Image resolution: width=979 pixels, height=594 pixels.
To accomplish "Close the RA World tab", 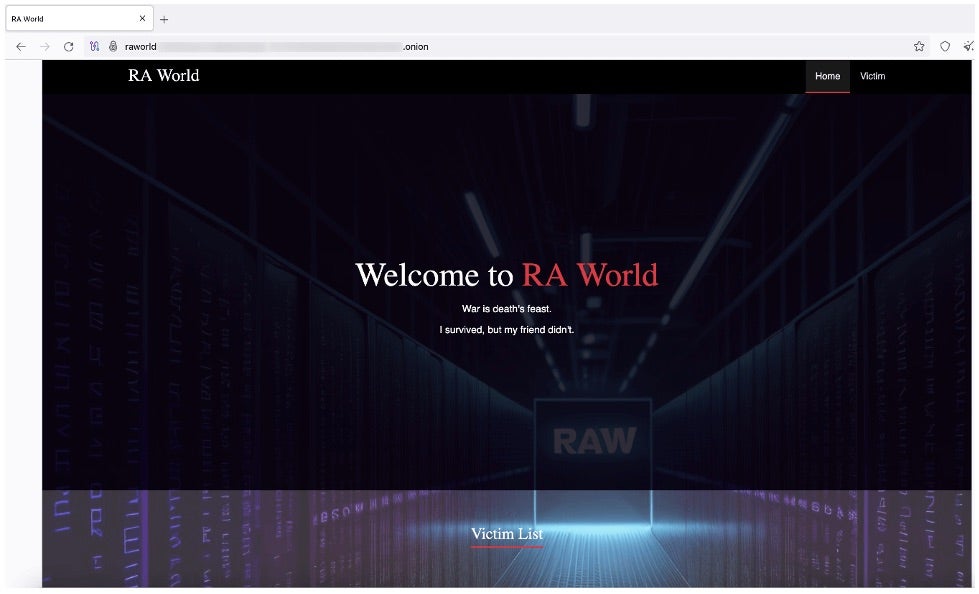I will tap(142, 19).
